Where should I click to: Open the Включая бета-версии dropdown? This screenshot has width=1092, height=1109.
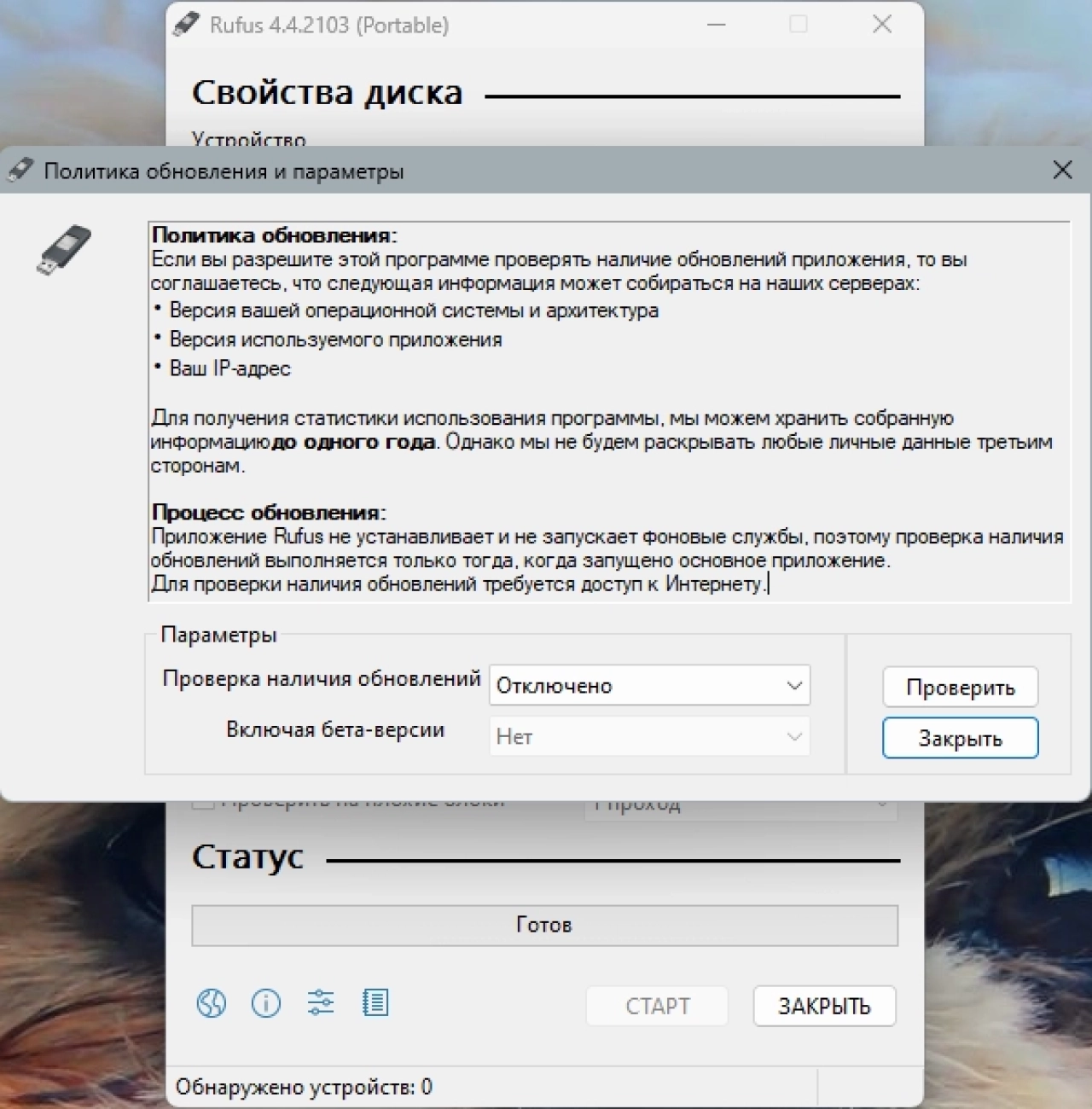[x=650, y=736]
